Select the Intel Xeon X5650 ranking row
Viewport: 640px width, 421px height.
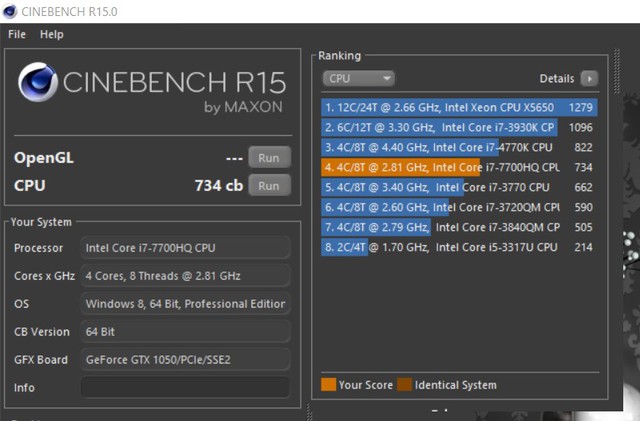pos(459,107)
